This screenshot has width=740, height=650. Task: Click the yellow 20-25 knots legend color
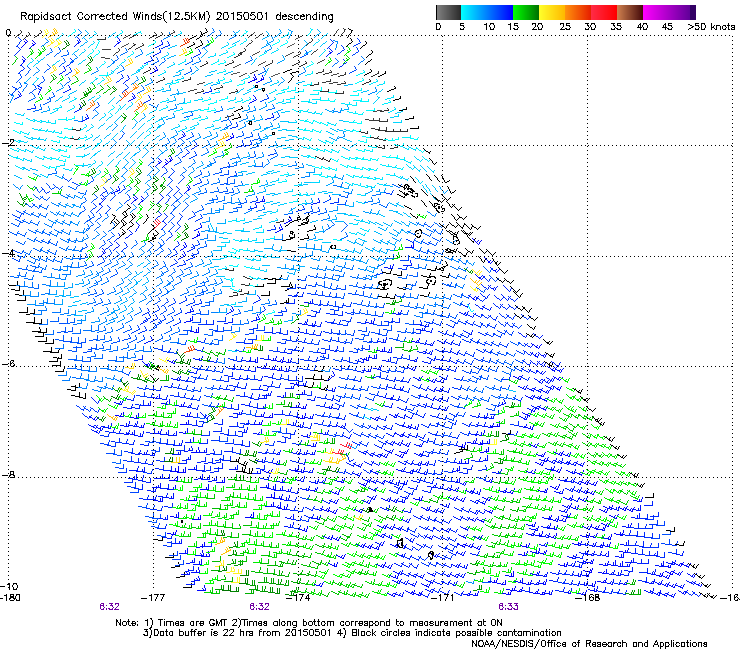tap(552, 12)
